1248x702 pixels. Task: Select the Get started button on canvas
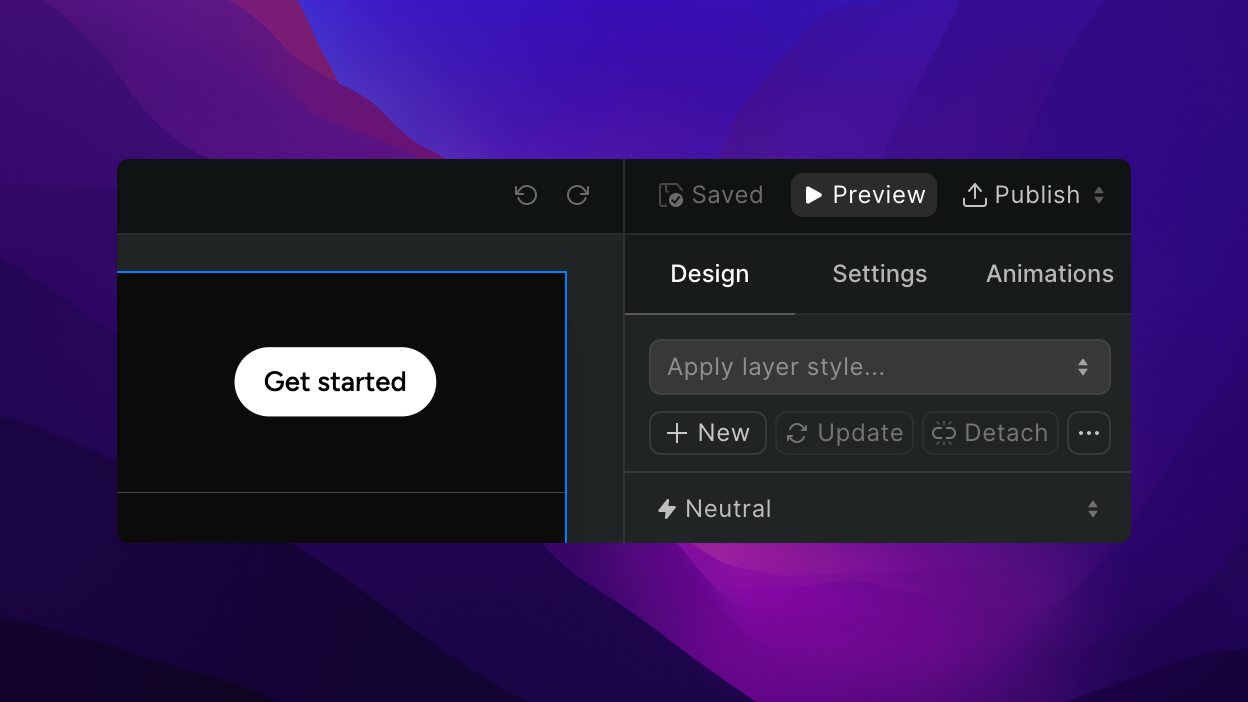pyautogui.click(x=335, y=382)
